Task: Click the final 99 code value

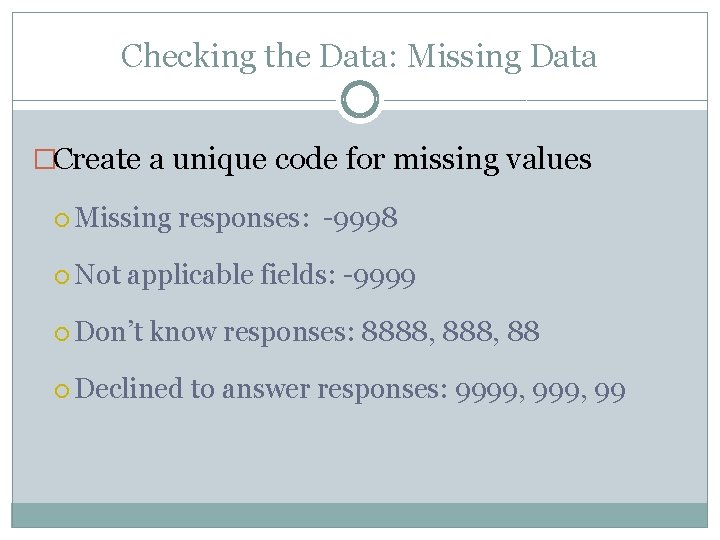Action: coord(609,389)
